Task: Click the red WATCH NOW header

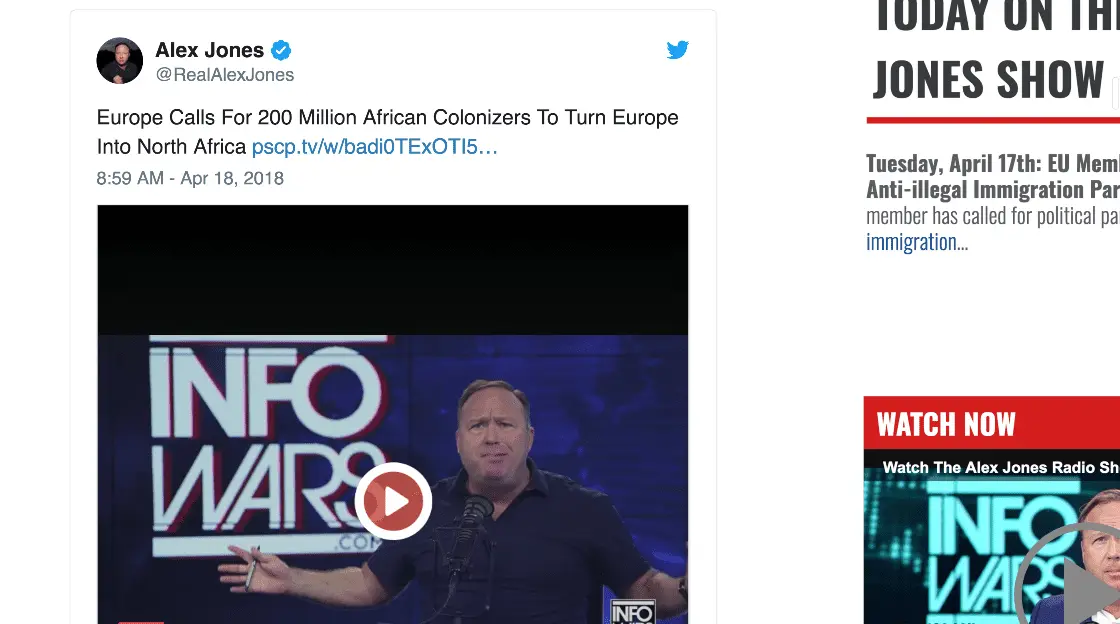Action: coord(946,424)
